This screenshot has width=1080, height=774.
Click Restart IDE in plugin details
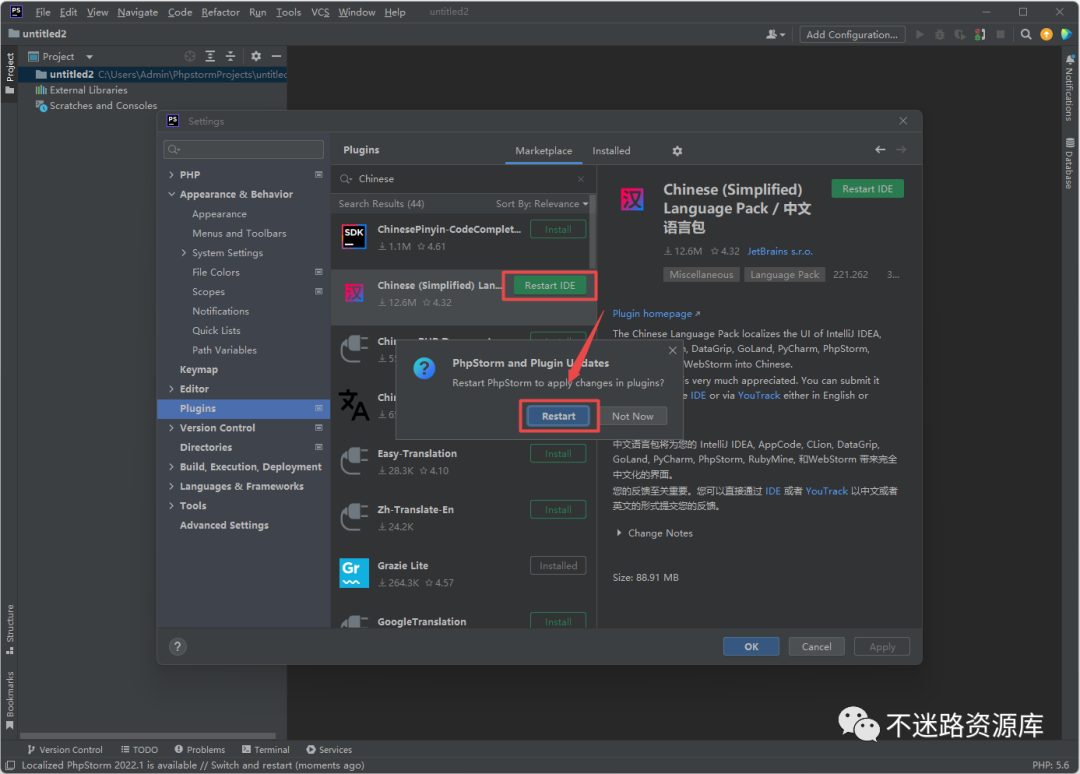867,189
